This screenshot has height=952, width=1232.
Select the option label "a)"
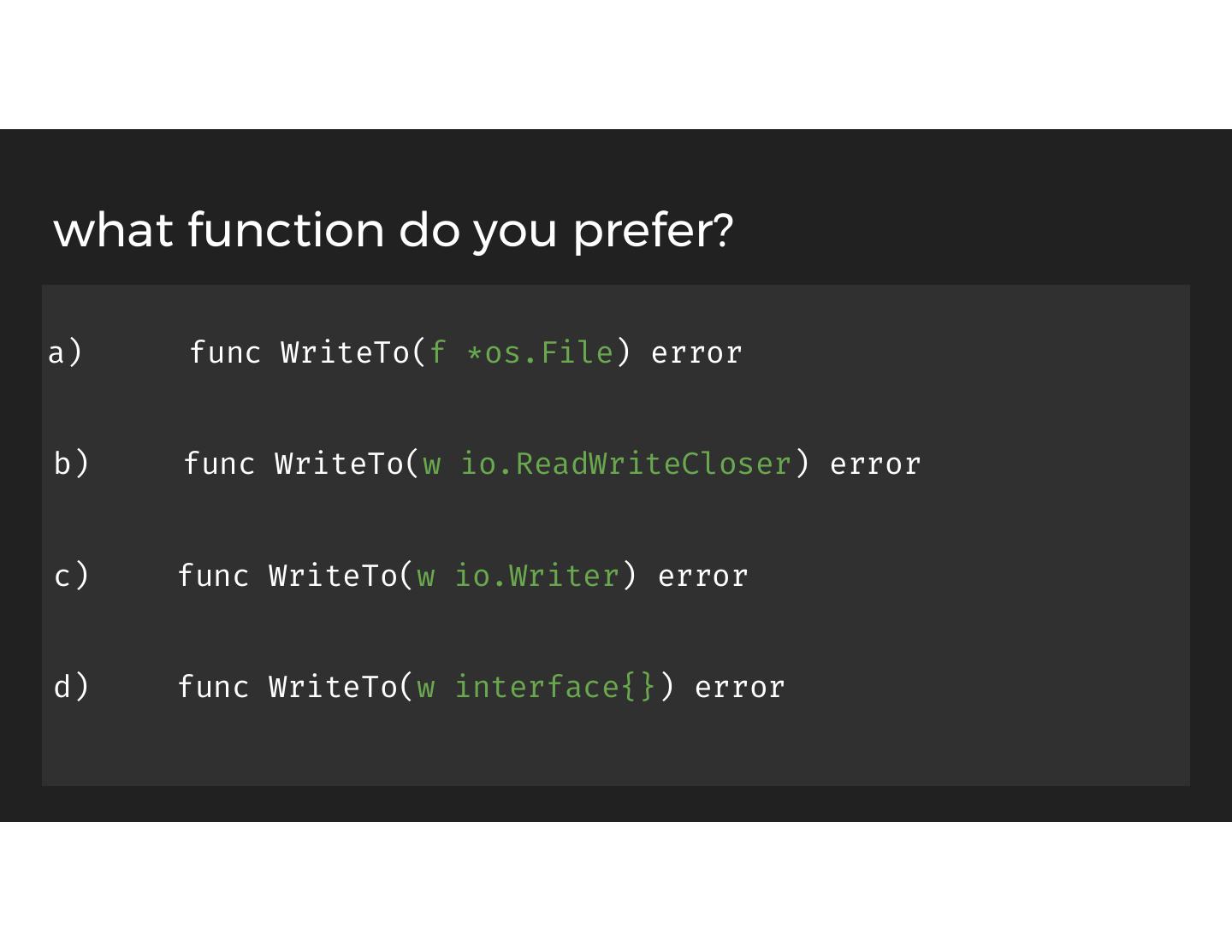coord(65,352)
